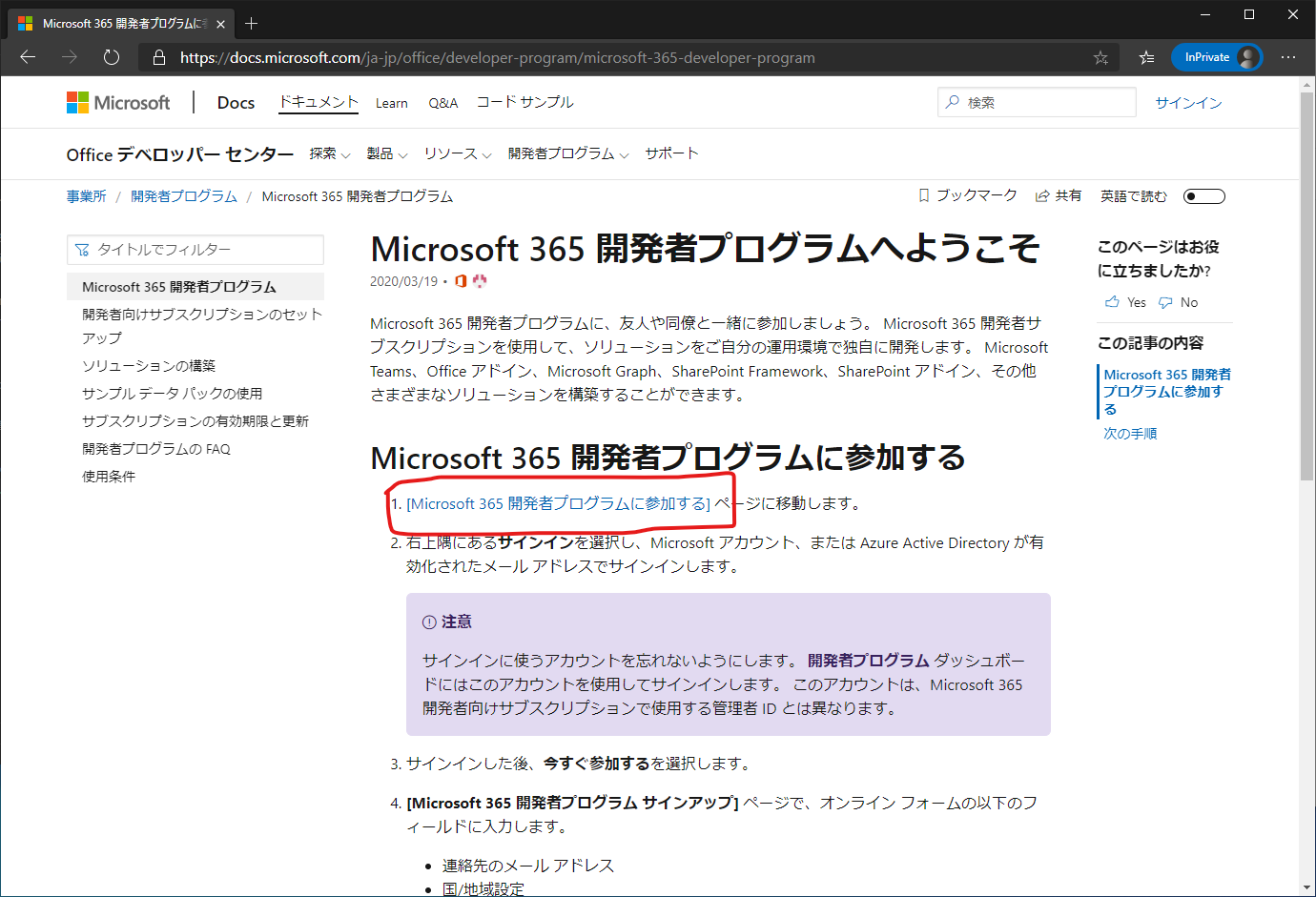Viewport: 1316px width, 897px height.
Task: Open 使用条件 tree item
Action: pyautogui.click(x=109, y=477)
